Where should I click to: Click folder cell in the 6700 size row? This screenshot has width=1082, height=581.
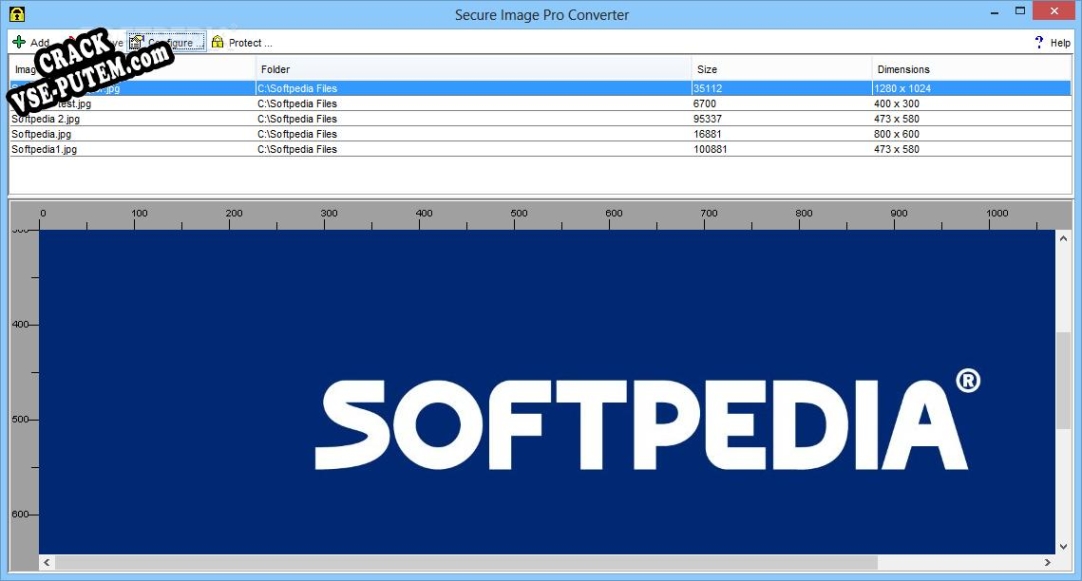tap(297, 104)
